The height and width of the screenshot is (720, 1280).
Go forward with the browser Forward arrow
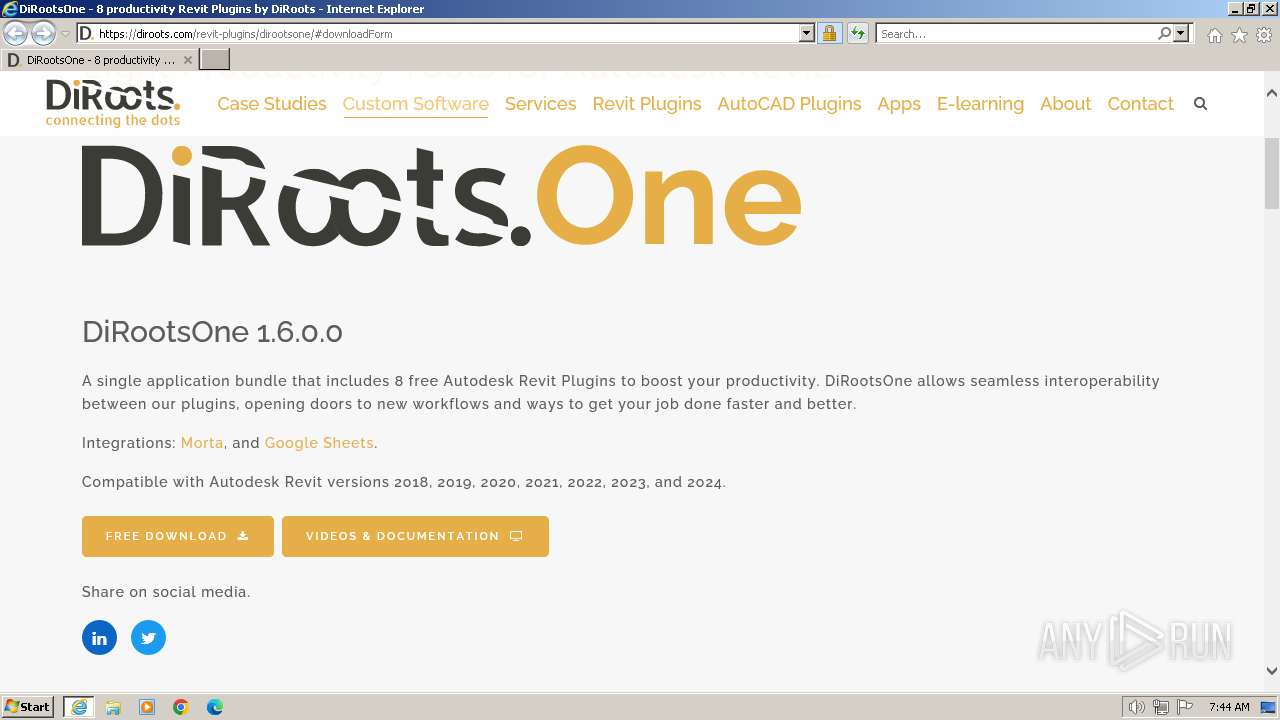[x=43, y=33]
